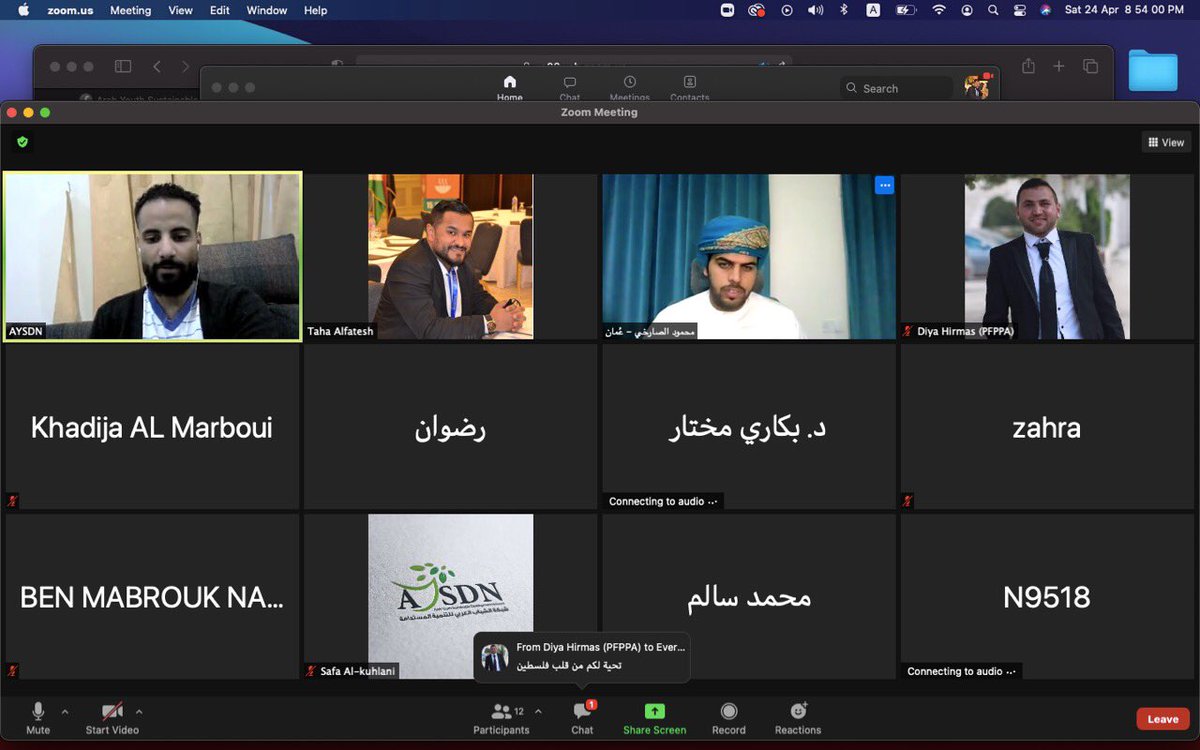Start Video with the camera icon

[112, 718]
